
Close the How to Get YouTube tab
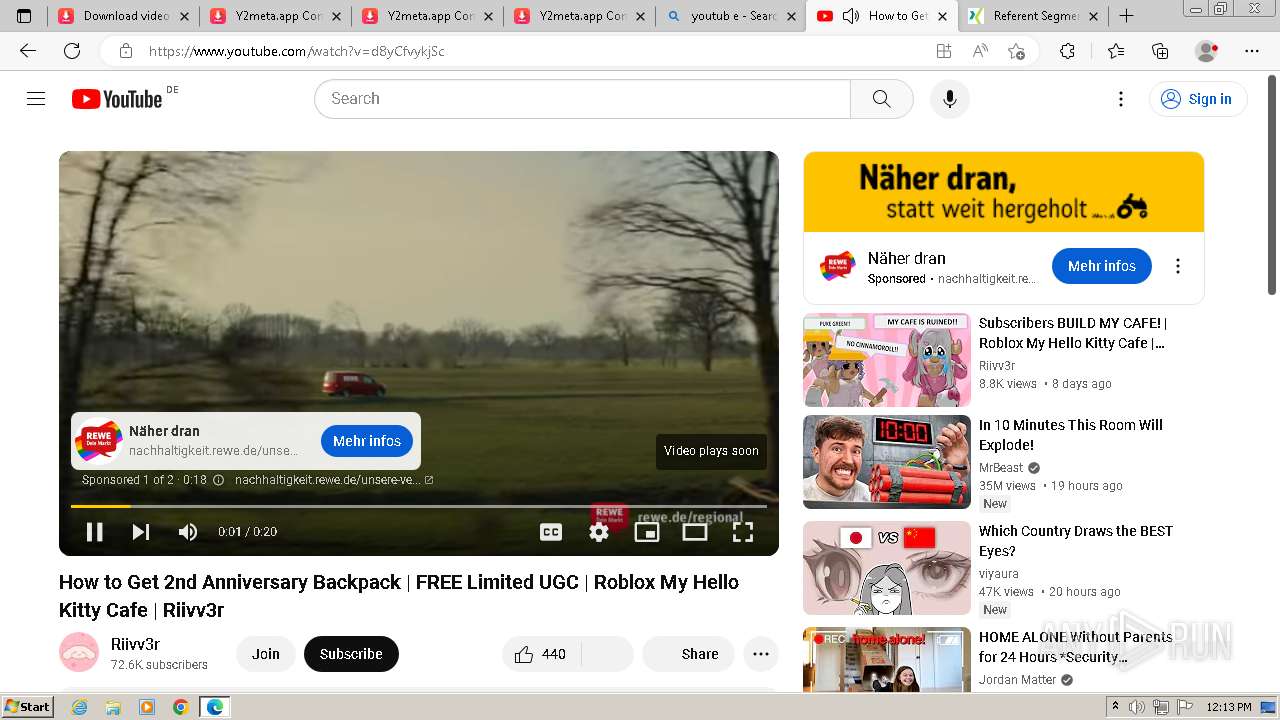[x=942, y=16]
